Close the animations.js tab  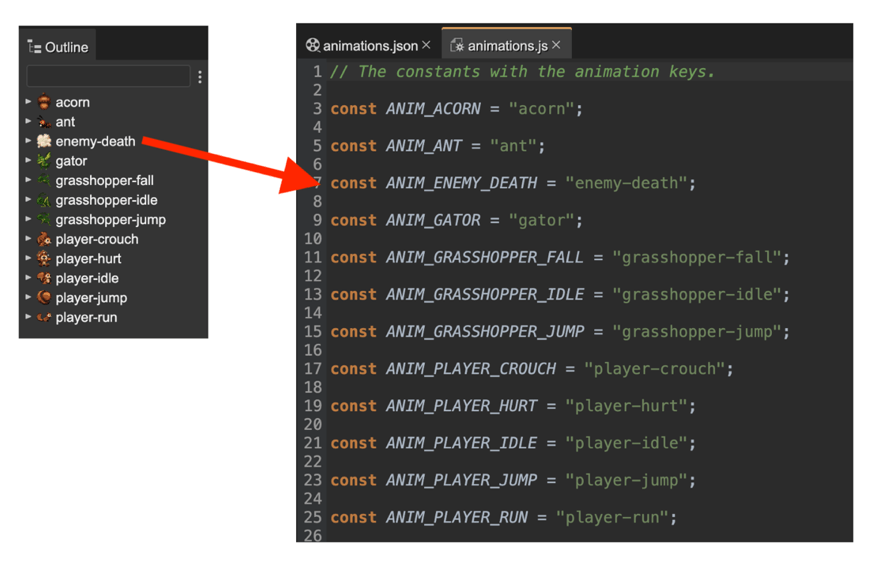click(x=556, y=45)
